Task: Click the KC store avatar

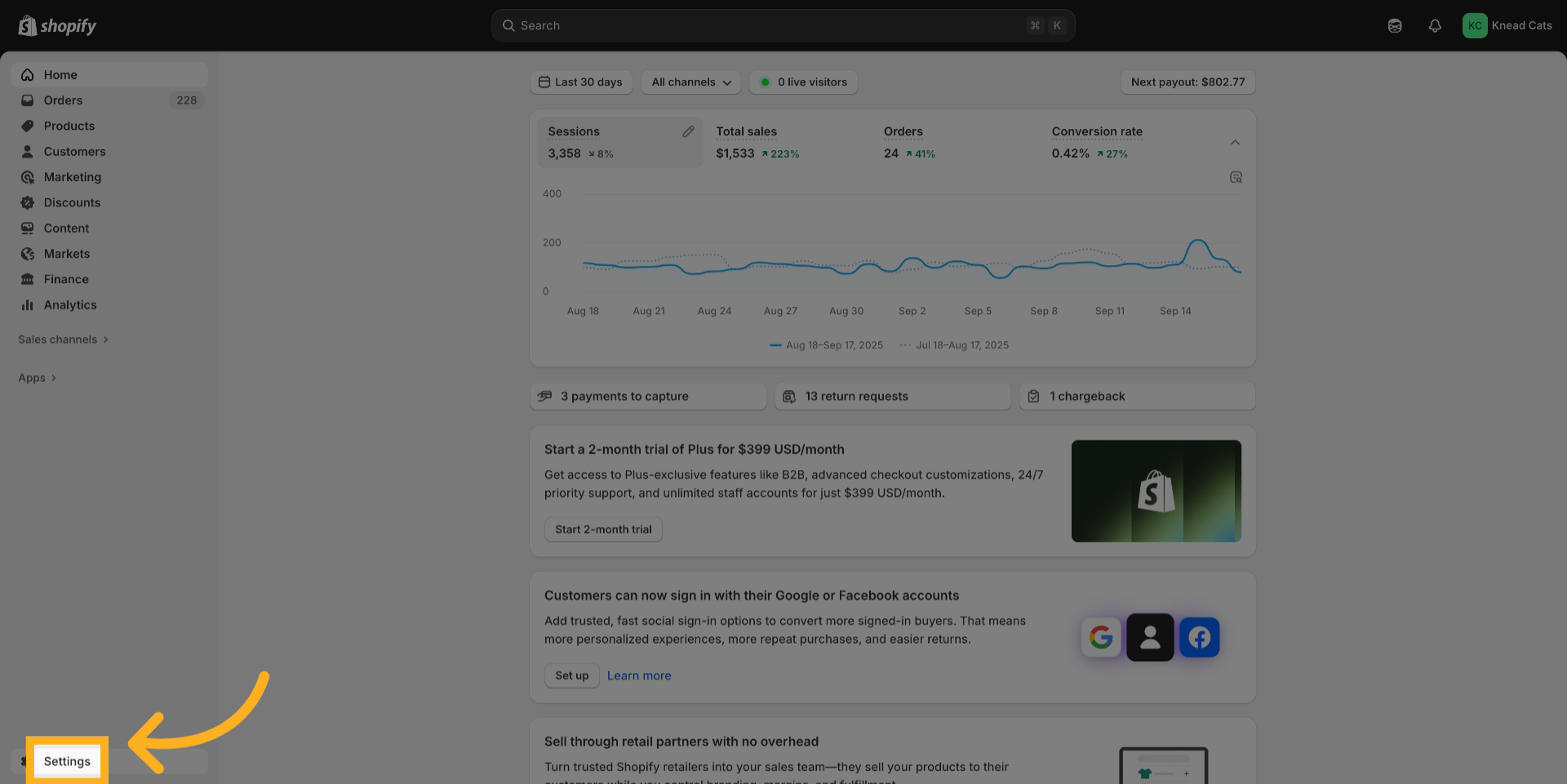Action: (x=1475, y=26)
